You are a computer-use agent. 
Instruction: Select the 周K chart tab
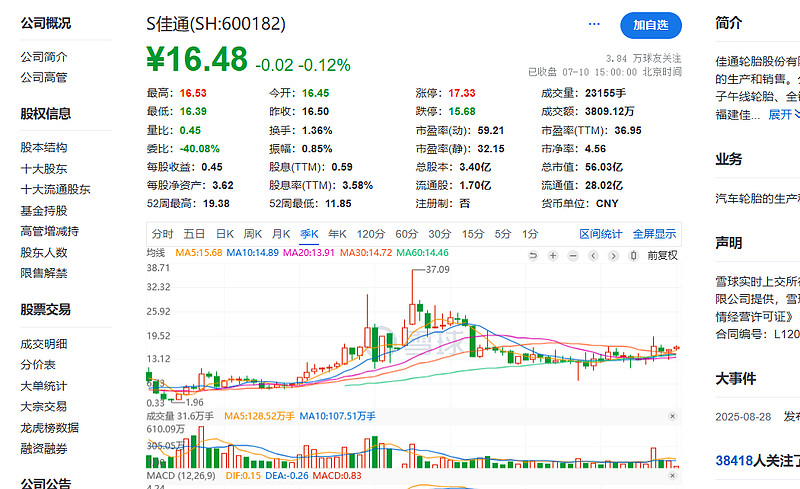coord(253,234)
